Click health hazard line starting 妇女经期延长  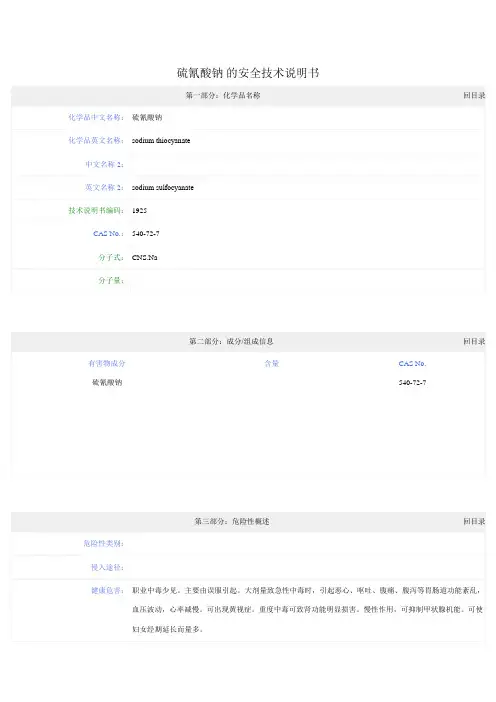click(168, 629)
